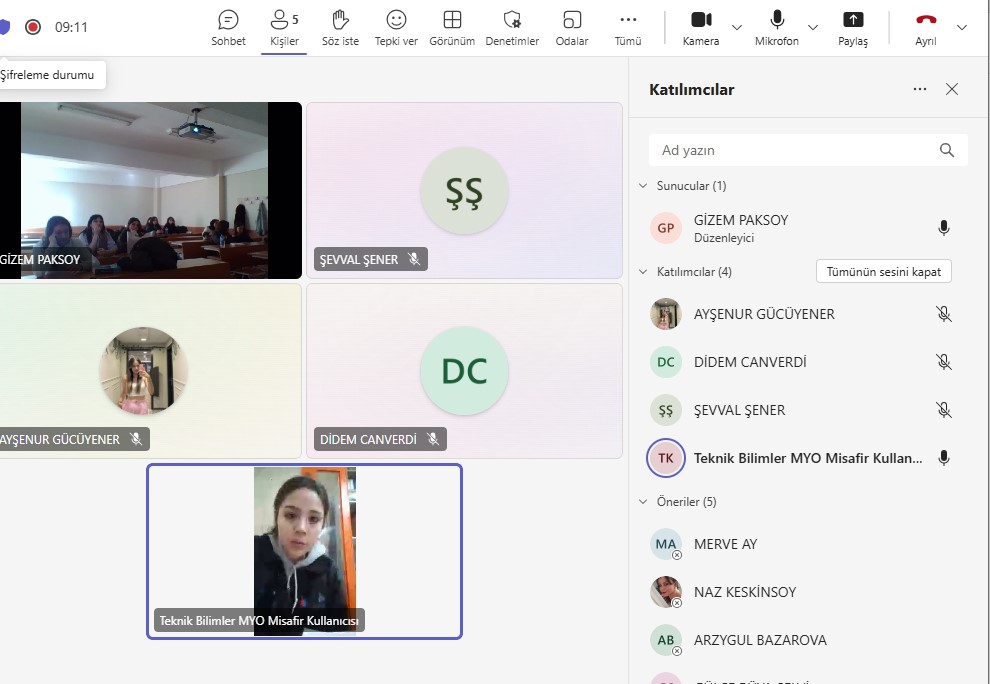This screenshot has width=990, height=684.
Task: Open the Tepki ver reactions menu
Action: pos(396,27)
